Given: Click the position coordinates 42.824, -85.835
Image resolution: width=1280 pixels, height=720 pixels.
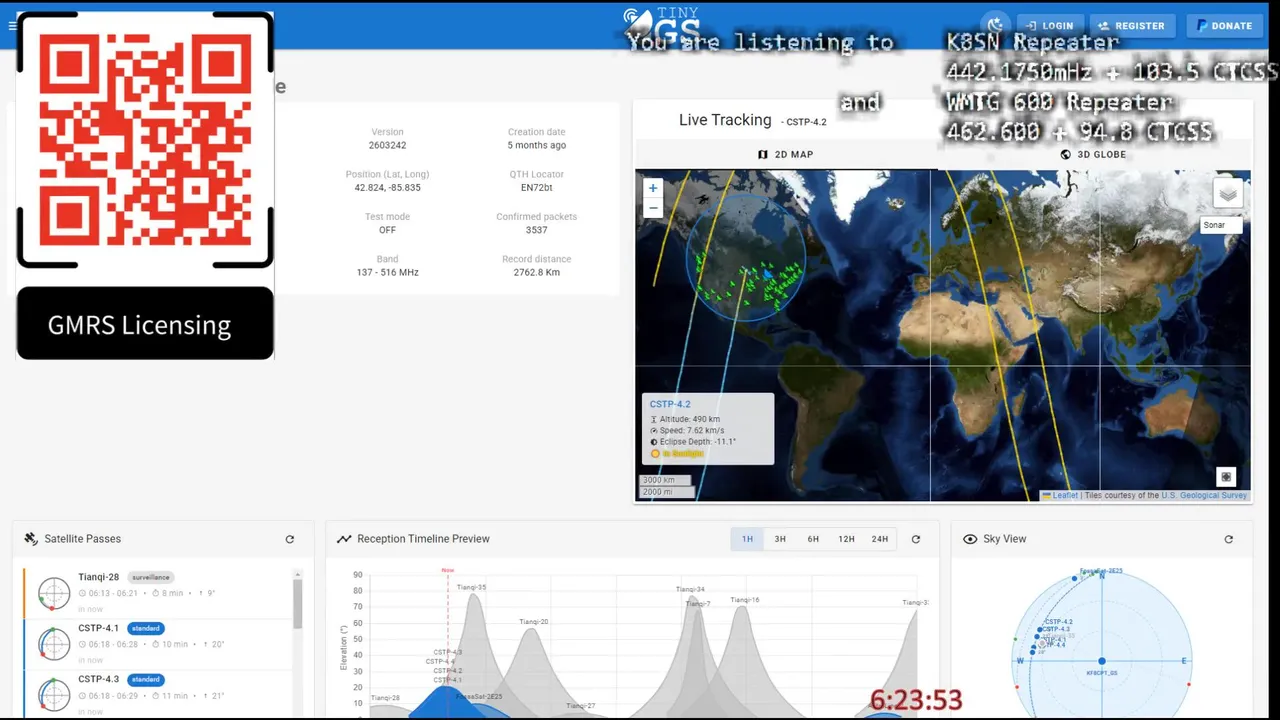Looking at the screenshot, I should tap(388, 188).
